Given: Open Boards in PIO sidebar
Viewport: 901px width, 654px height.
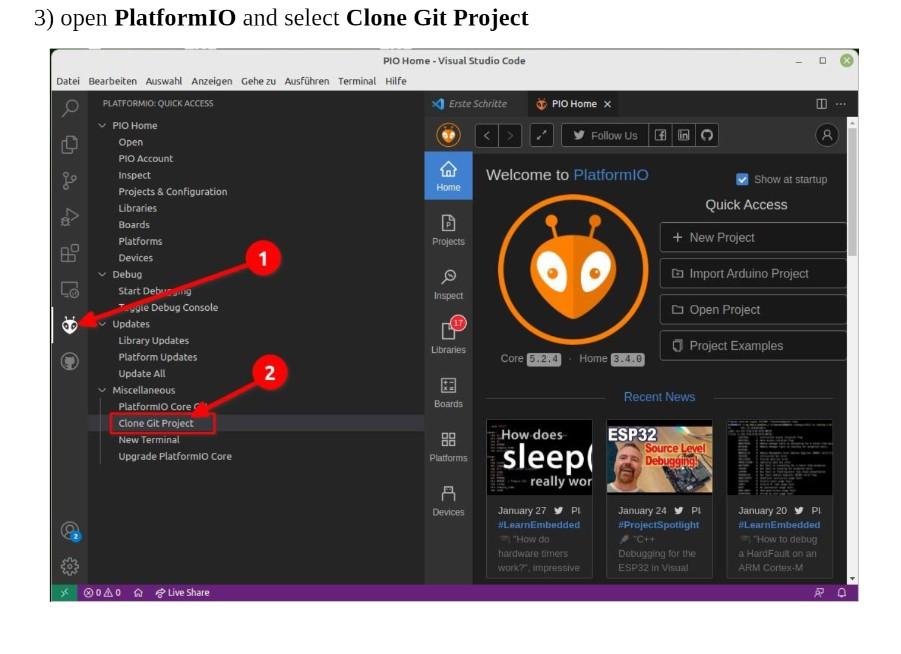Looking at the screenshot, I should click(x=448, y=392).
